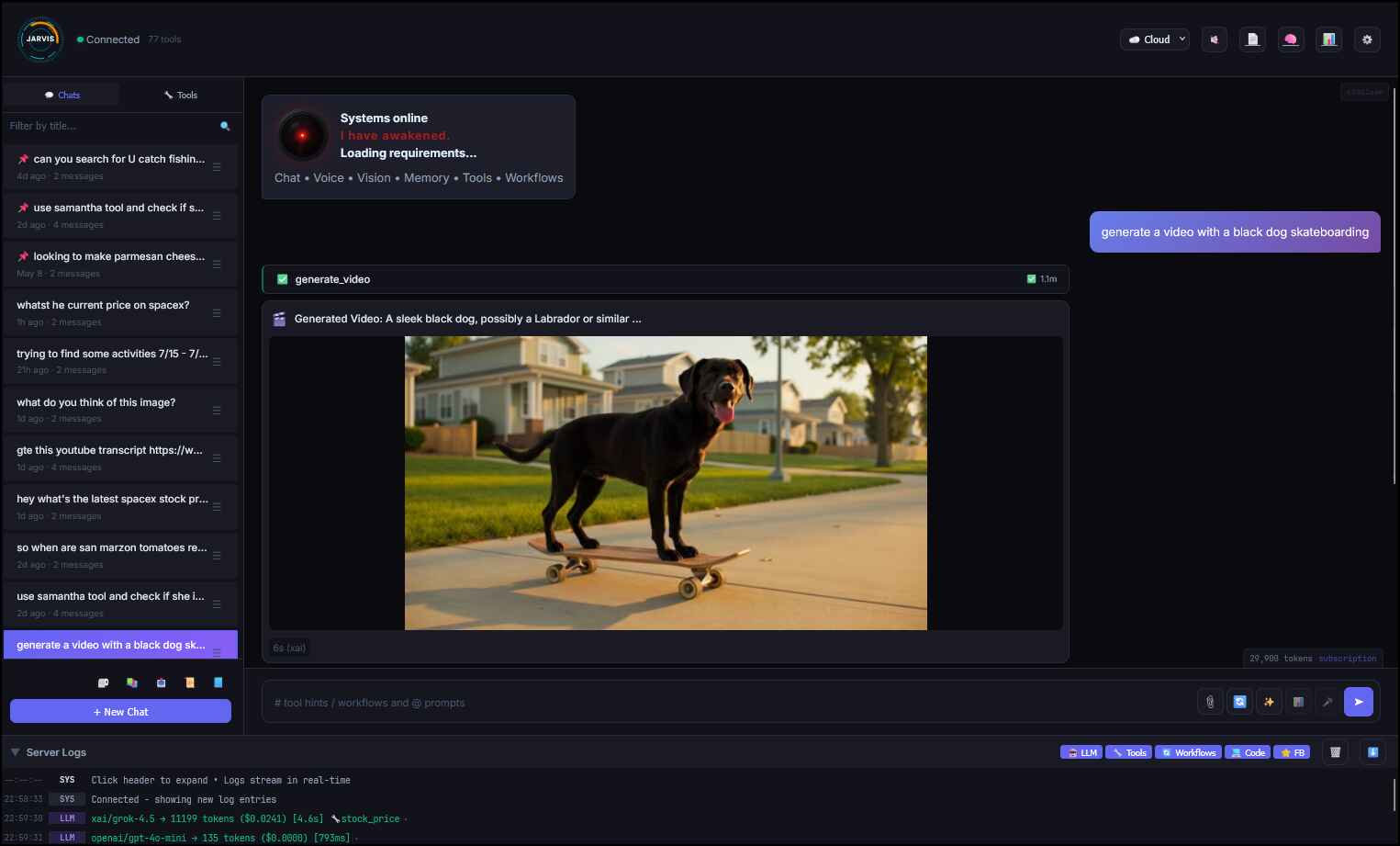Open the document icon in the top bar
Screen dimensions: 1400x846
click(1252, 39)
